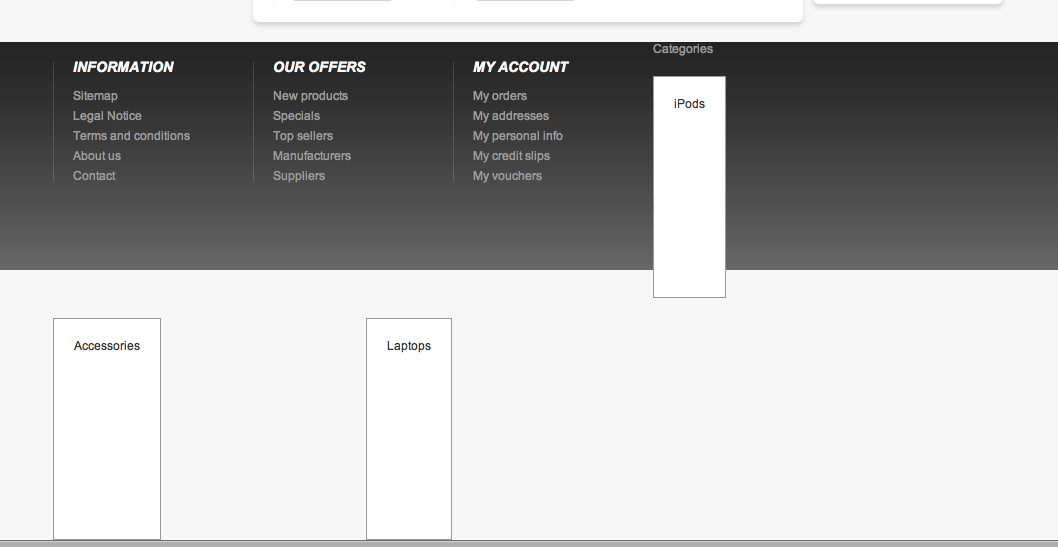1058x547 pixels.
Task: Open the Contact link in the footer
Action: pos(94,175)
